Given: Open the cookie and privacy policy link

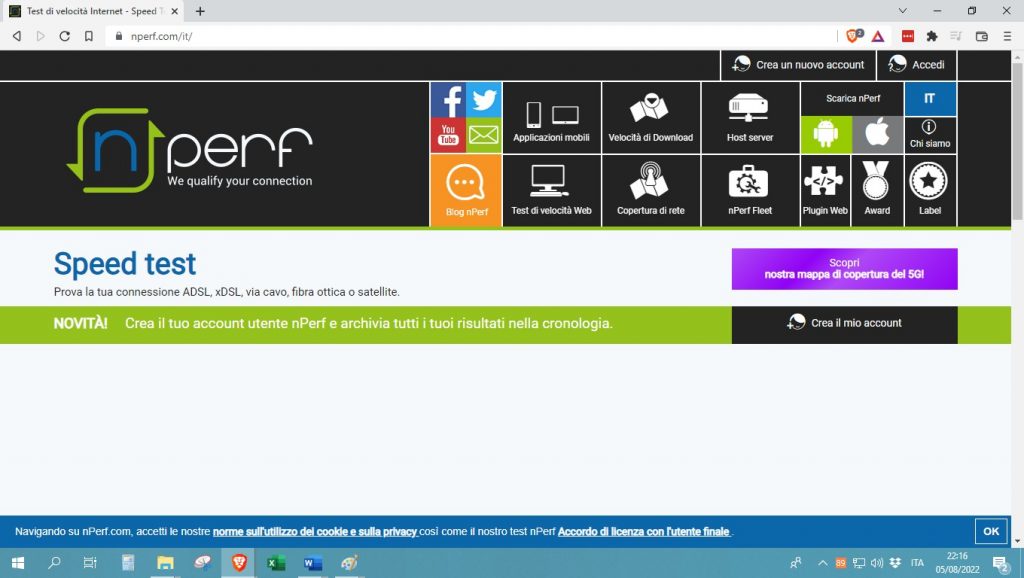Looking at the screenshot, I should pos(315,531).
